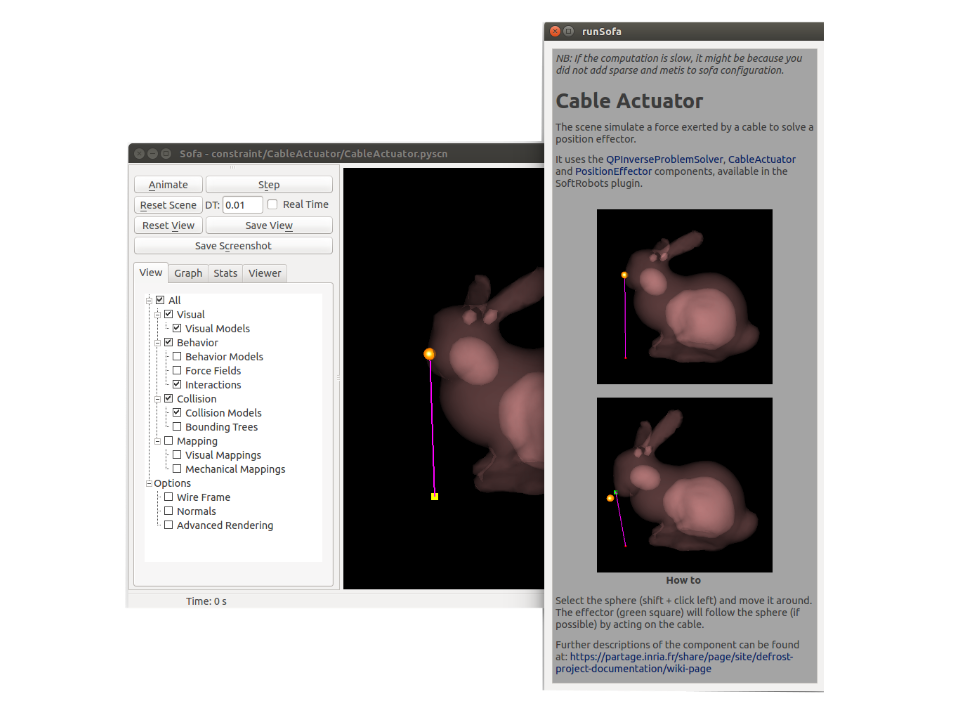This screenshot has width=960, height=720.
Task: Open the Viewer tab
Action: [x=264, y=273]
